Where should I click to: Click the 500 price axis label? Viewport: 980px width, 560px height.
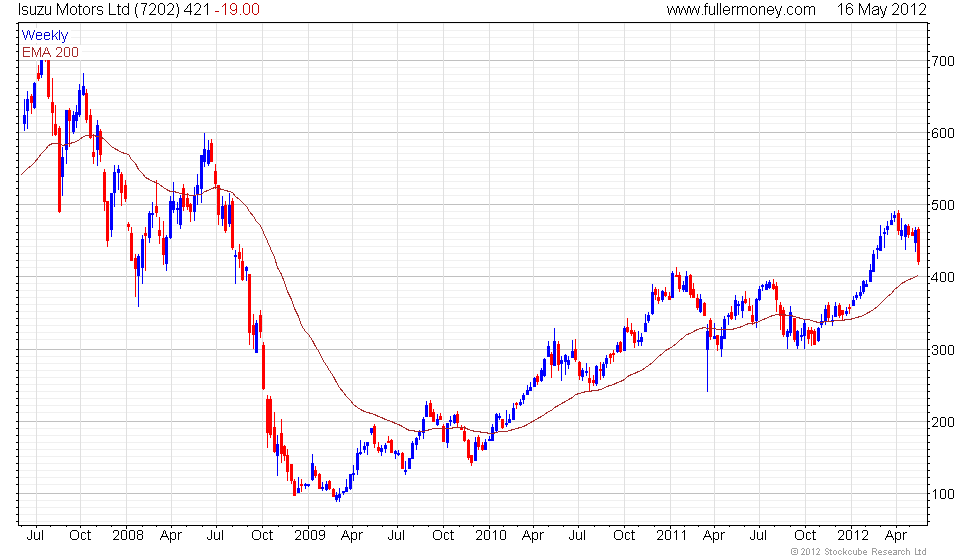coord(943,206)
